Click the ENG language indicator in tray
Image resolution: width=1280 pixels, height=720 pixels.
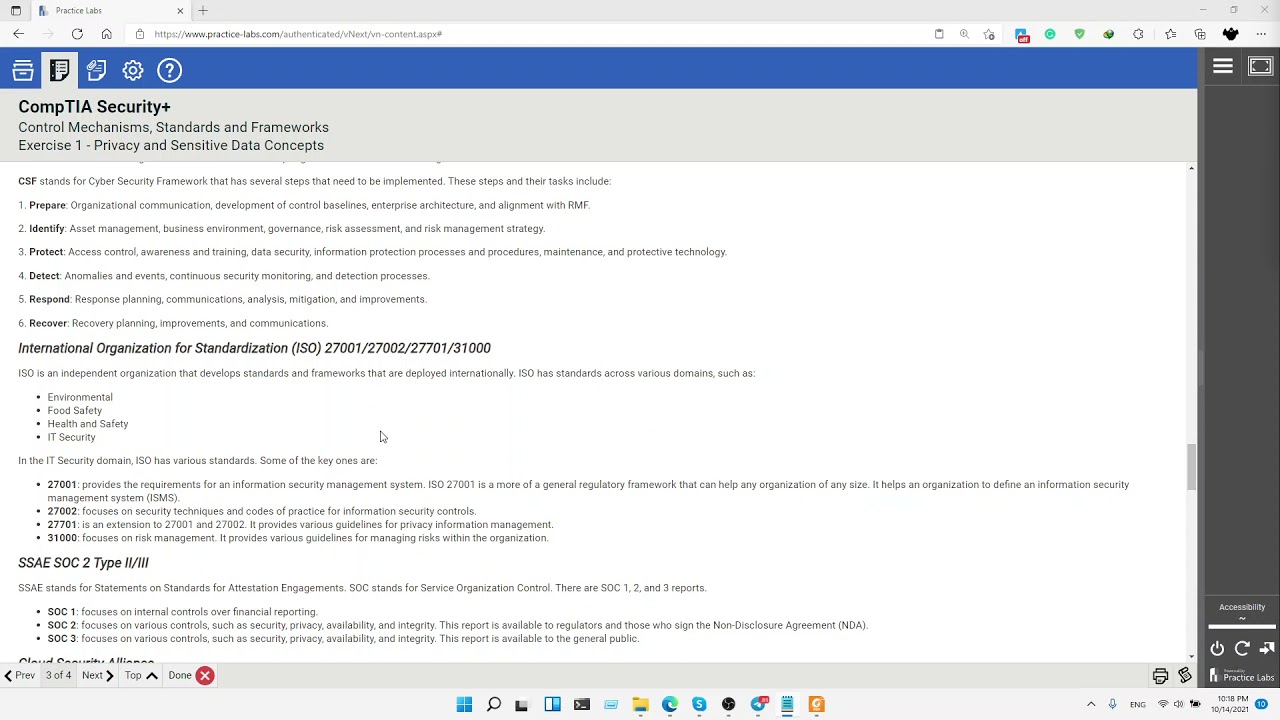pos(1138,704)
